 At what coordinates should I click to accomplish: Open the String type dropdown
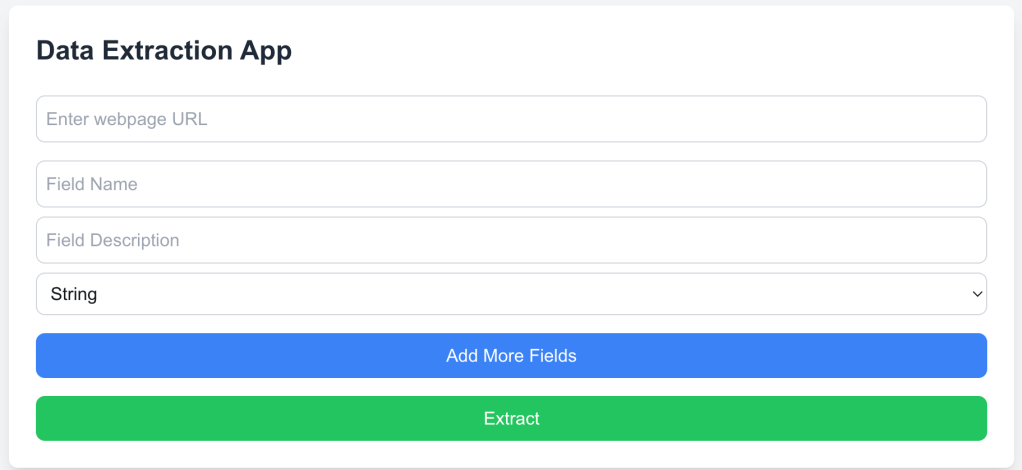point(511,294)
